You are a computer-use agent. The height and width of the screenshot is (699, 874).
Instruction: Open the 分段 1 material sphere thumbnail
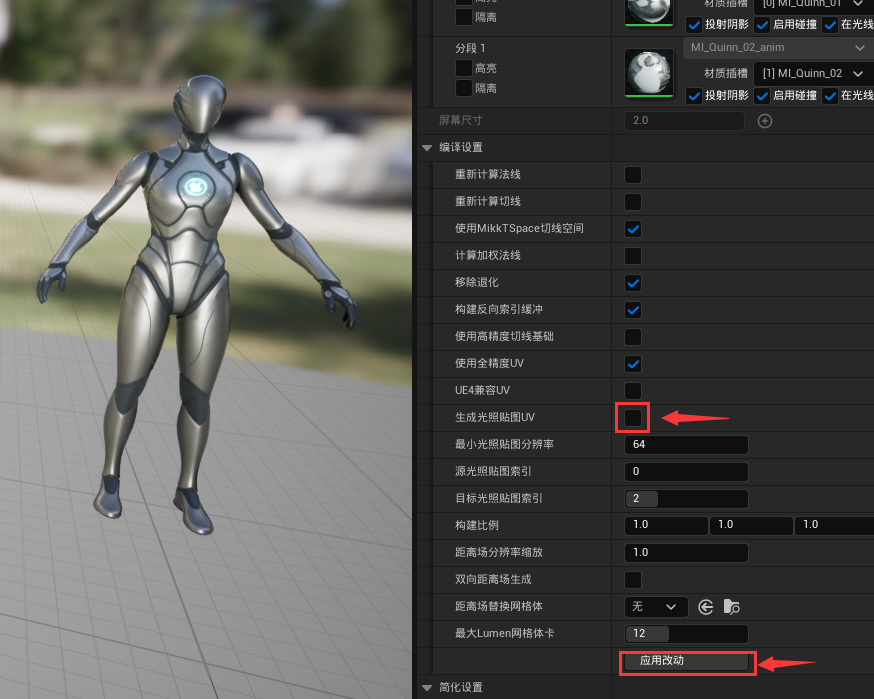point(649,73)
